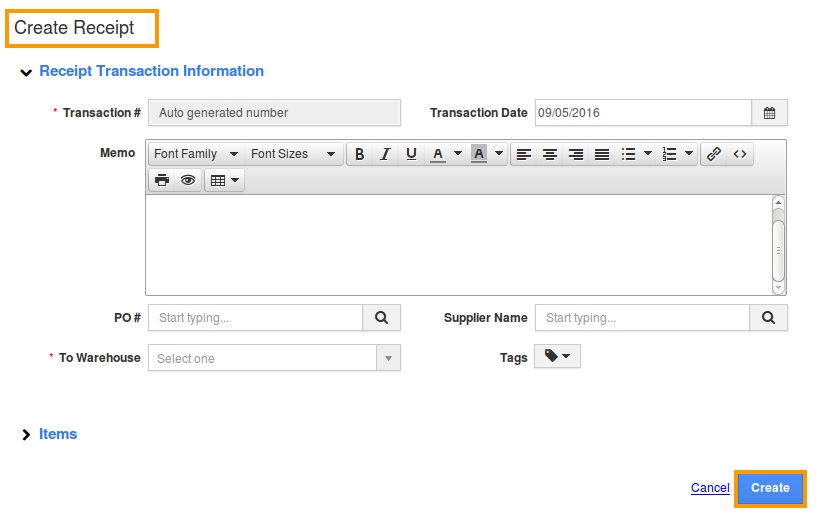Toggle bold formatting in Memo editor
Image resolution: width=825 pixels, height=531 pixels.
point(359,154)
